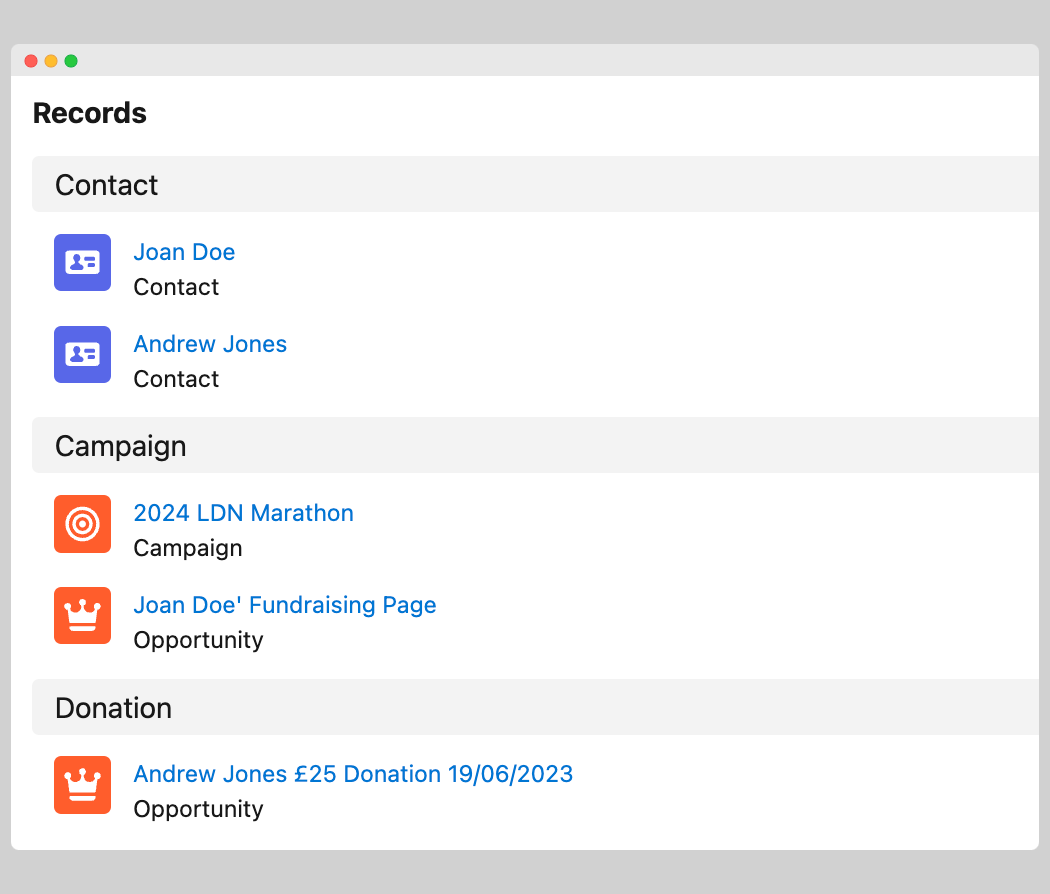Open Andrew Jones £25 Donation 19/06/2023 link
Image resolution: width=1050 pixels, height=894 pixels.
(353, 774)
